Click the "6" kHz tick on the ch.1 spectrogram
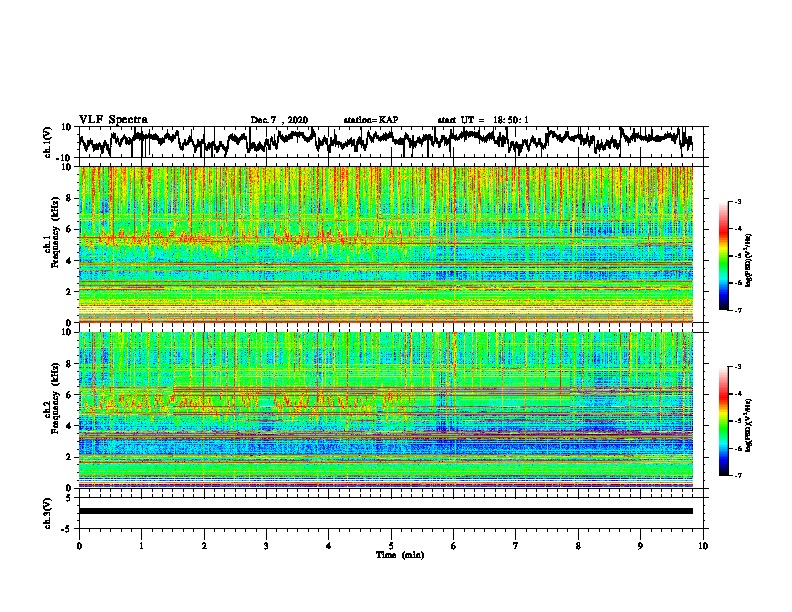 pyautogui.click(x=69, y=230)
